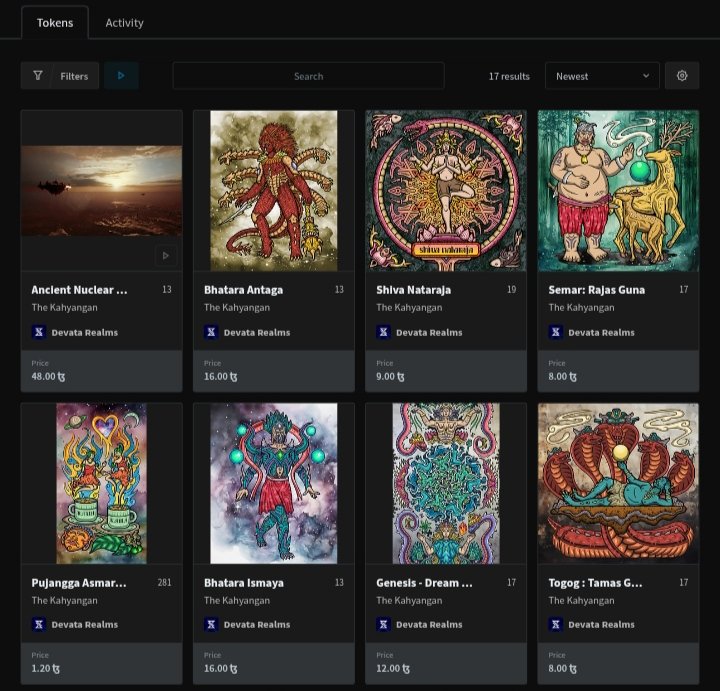The image size is (720, 691).
Task: Click the 12.00 tez price on Genesis
Action: click(x=393, y=669)
